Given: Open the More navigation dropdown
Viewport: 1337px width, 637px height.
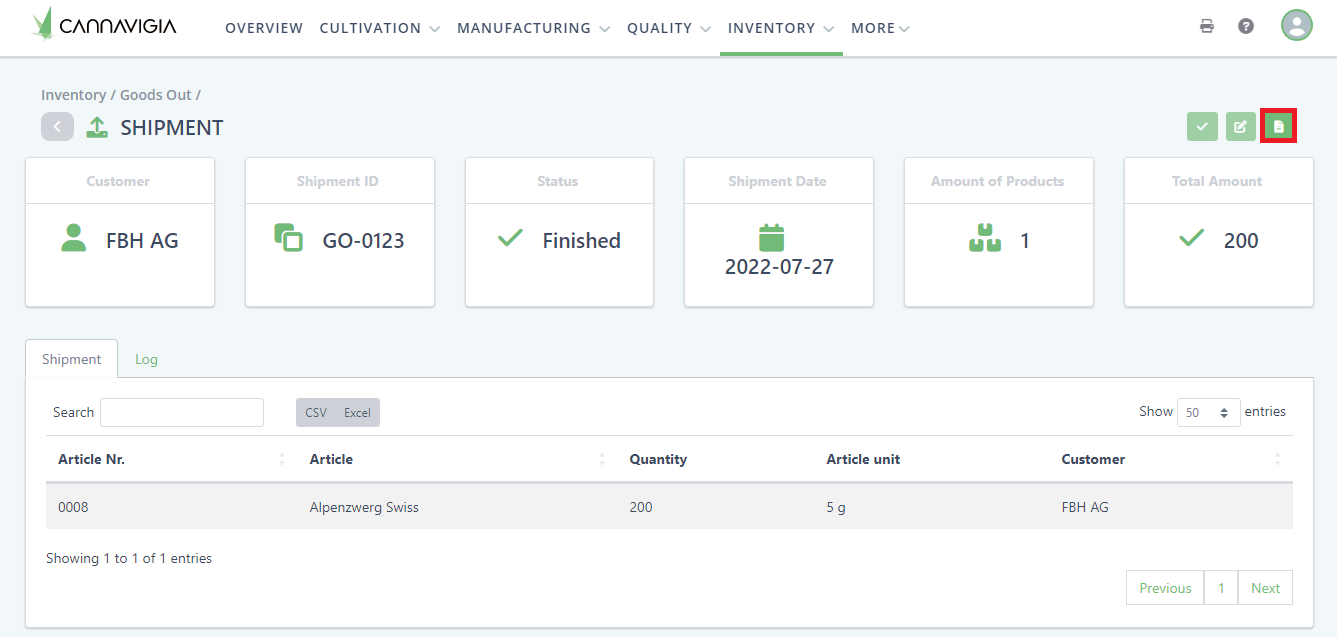Looking at the screenshot, I should pos(880,28).
